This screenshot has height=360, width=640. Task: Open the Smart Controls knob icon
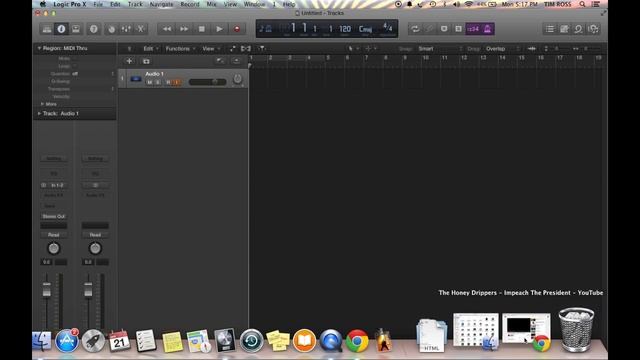click(111, 29)
